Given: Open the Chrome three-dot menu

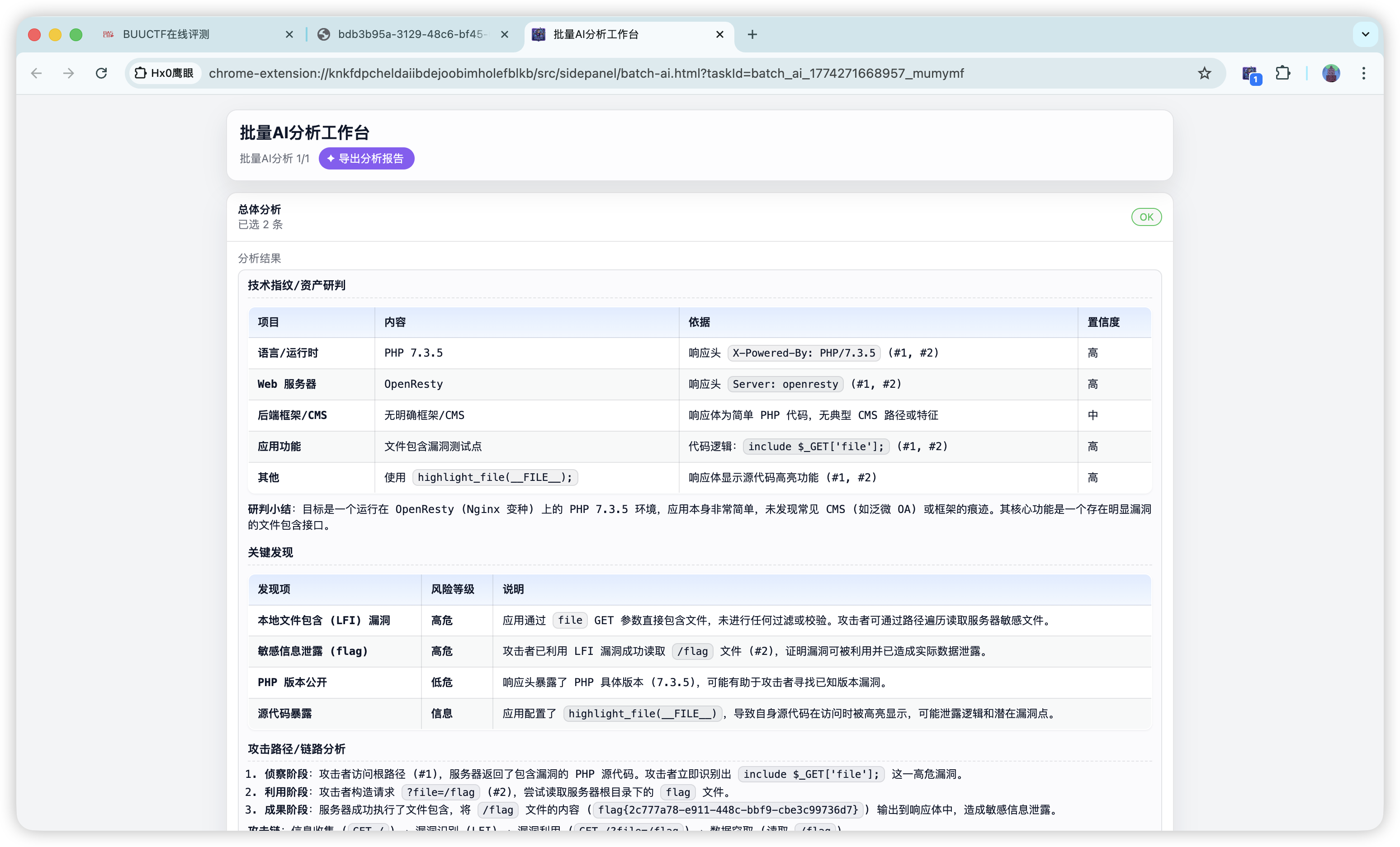Looking at the screenshot, I should coord(1364,73).
